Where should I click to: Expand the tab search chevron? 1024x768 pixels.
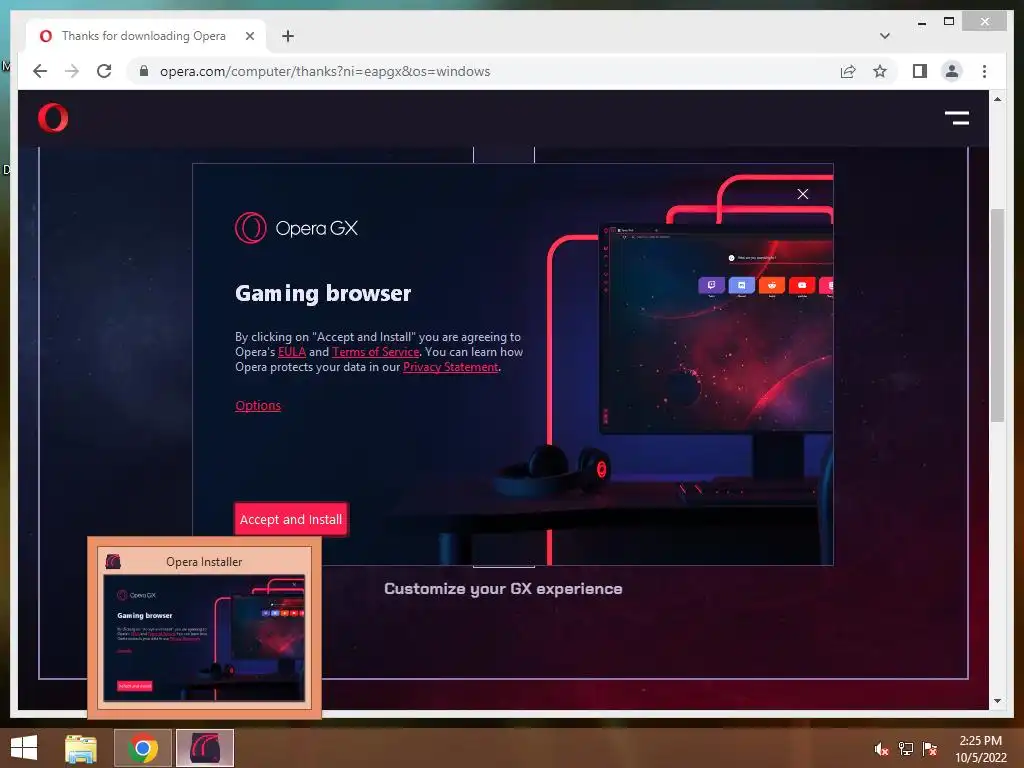coord(884,36)
